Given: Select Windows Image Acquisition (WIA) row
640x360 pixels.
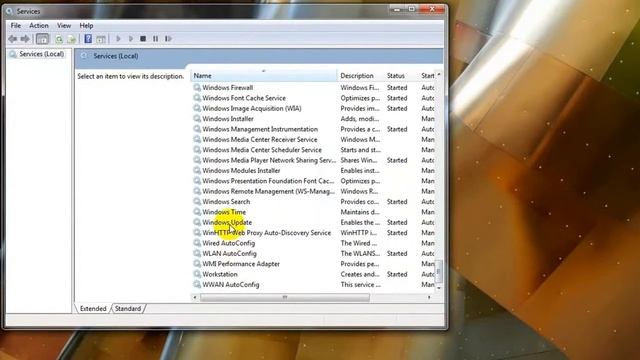Looking at the screenshot, I should 251,109.
